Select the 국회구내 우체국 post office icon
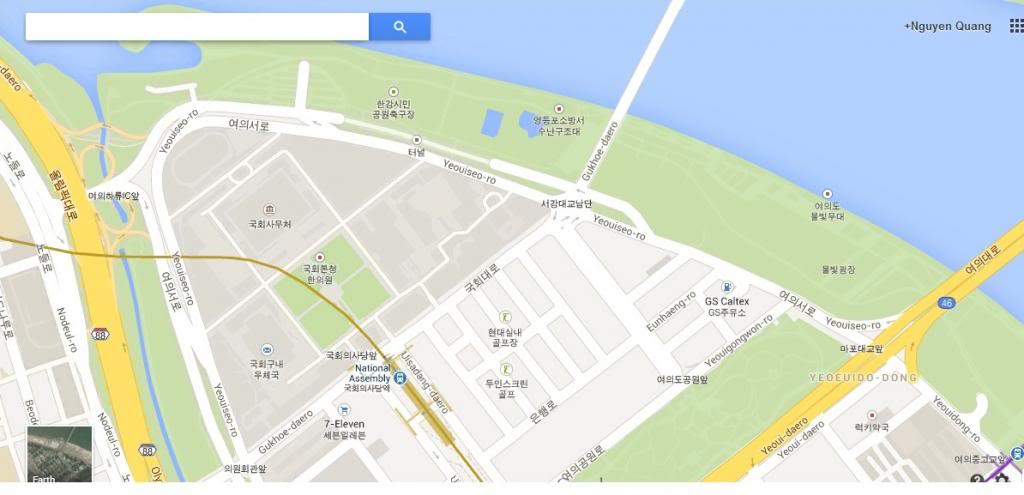The height and width of the screenshot is (495, 1024). (x=266, y=349)
